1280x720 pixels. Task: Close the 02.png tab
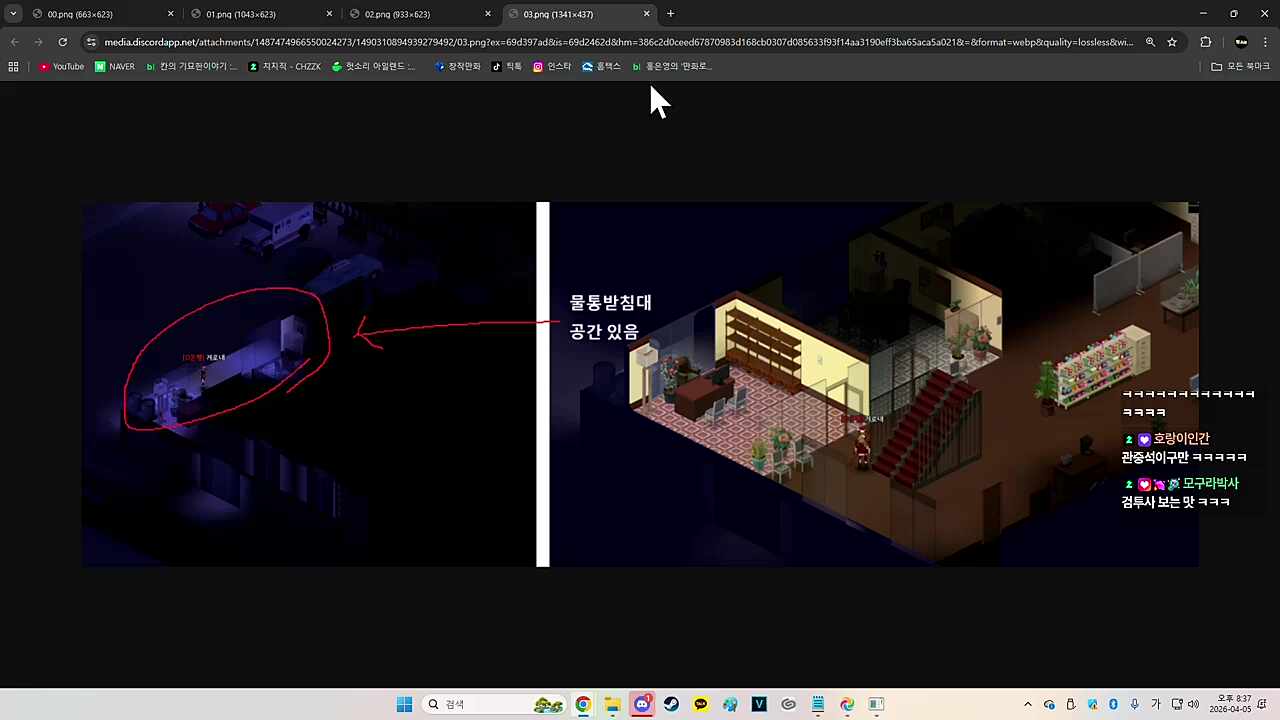pyautogui.click(x=488, y=14)
